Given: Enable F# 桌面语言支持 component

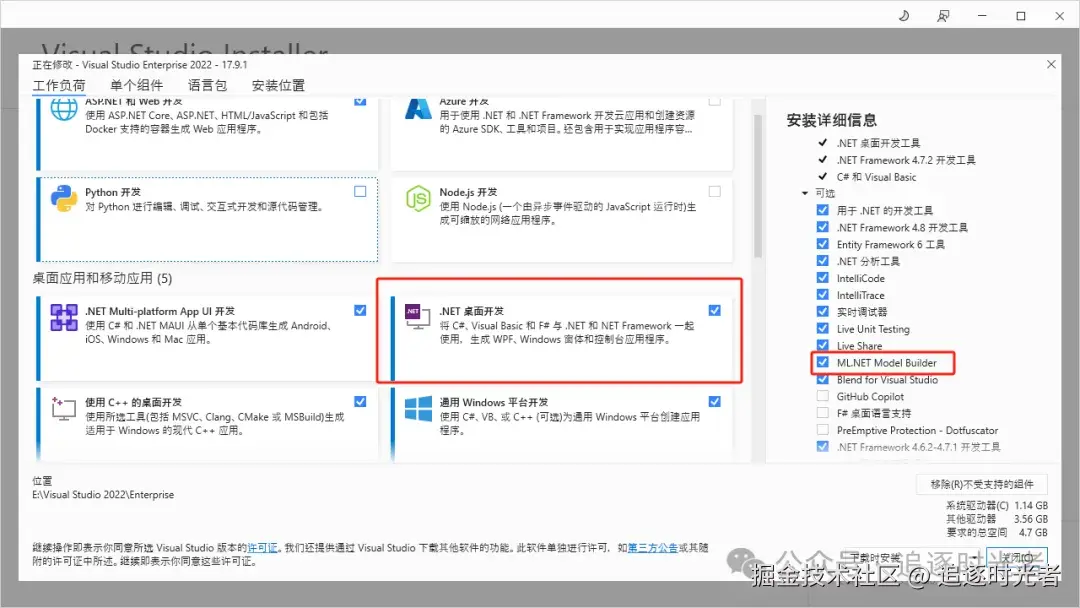Looking at the screenshot, I should [822, 413].
